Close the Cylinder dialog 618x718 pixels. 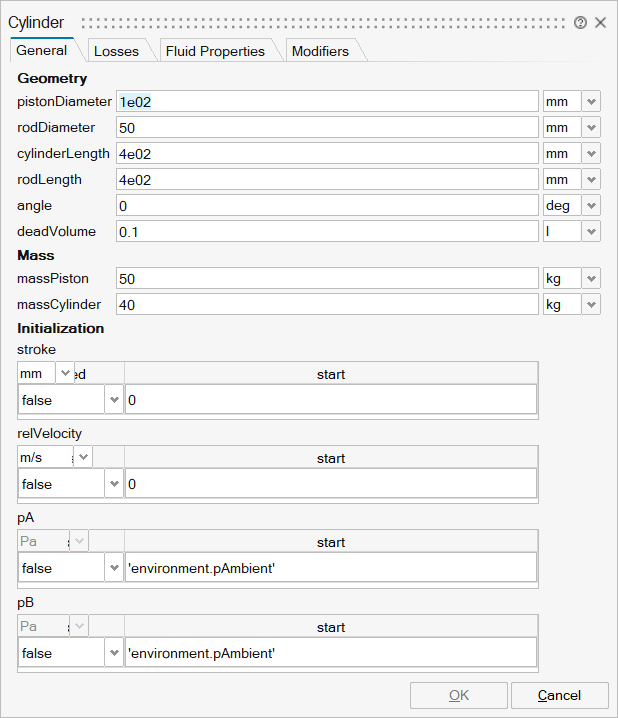[x=601, y=22]
